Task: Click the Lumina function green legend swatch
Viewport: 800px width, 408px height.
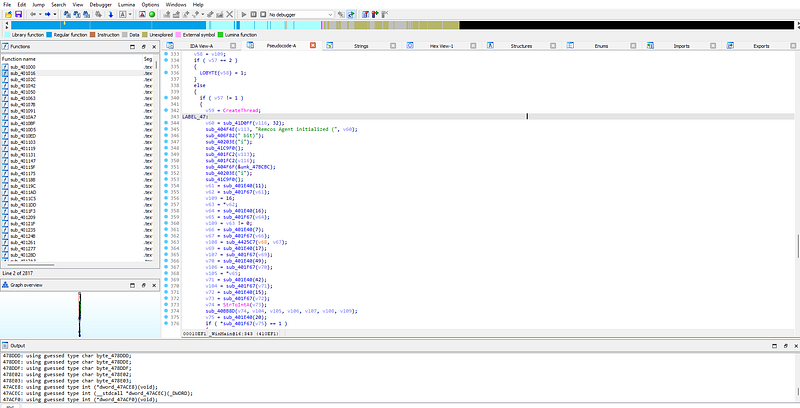Action: coord(220,35)
